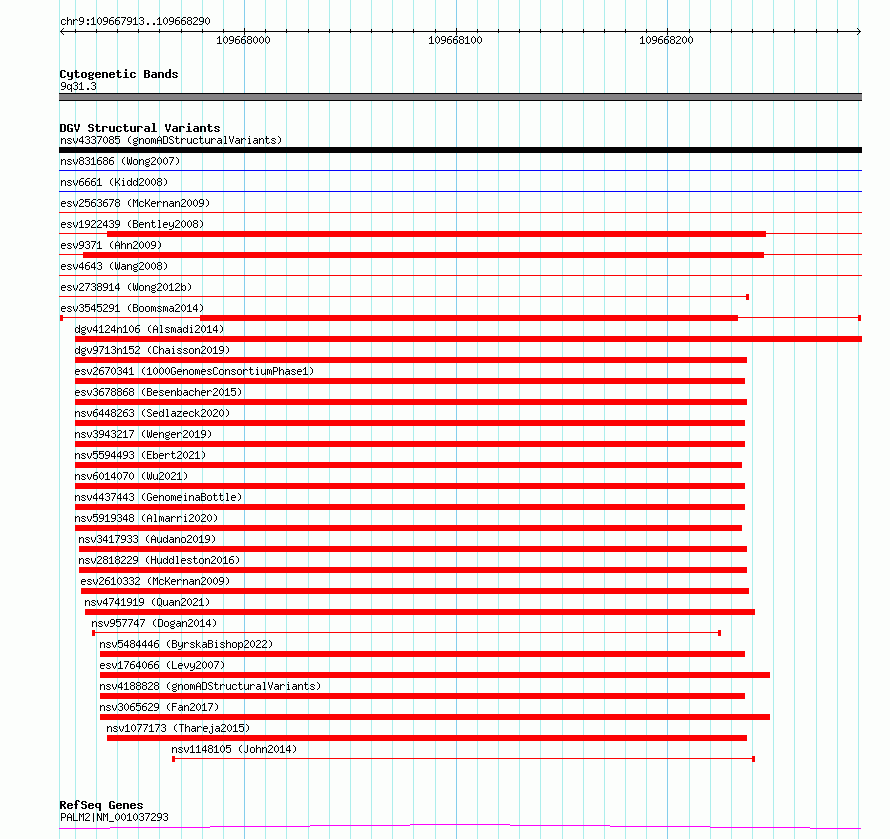Open variant nsv831686 (Wong2007)
This screenshot has width=890, height=839.
coord(120,161)
